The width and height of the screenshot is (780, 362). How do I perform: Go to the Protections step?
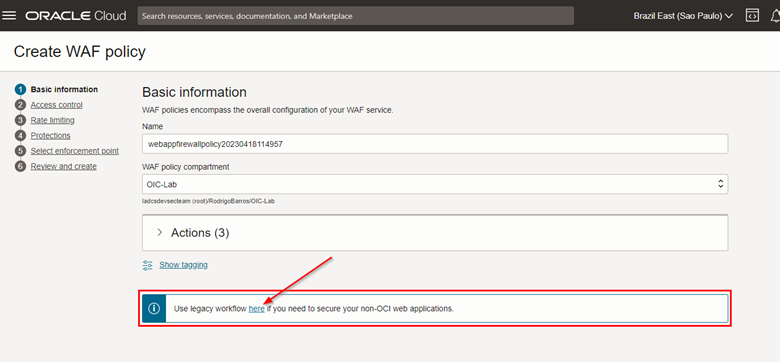[x=50, y=136]
